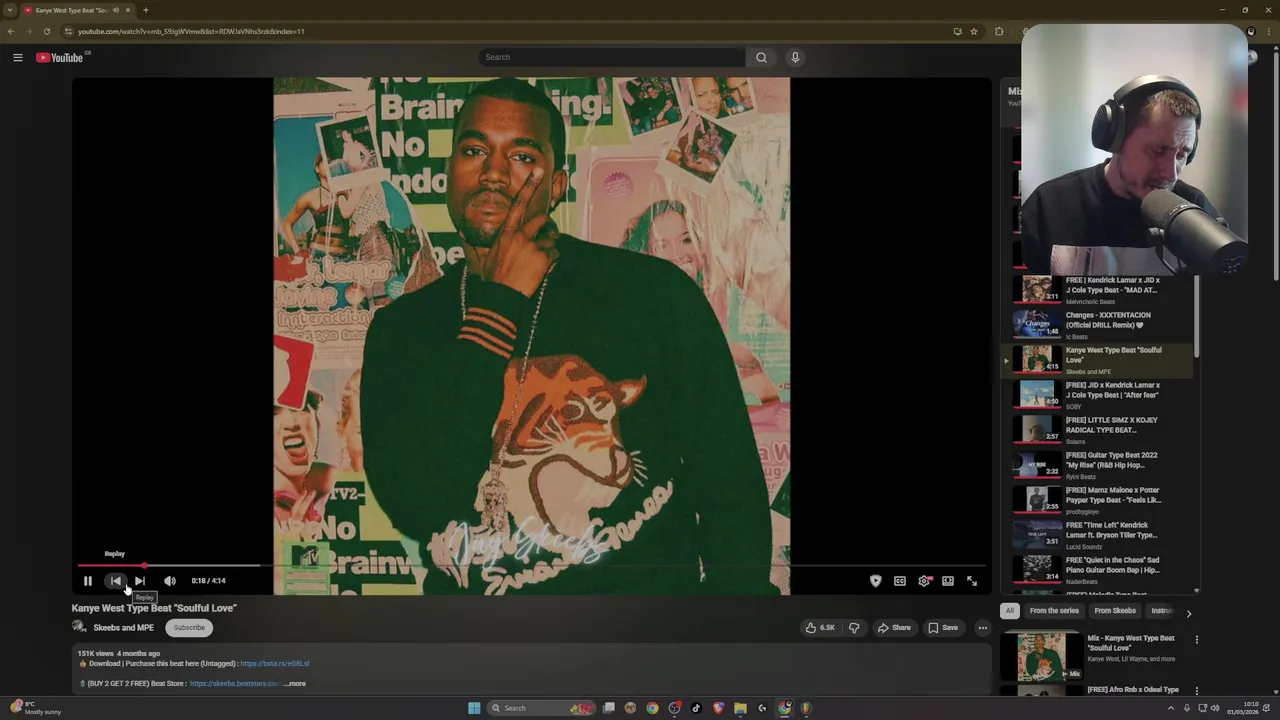Screen dimensions: 1280x720
Task: Select the From the series chip
Action: tap(1054, 611)
